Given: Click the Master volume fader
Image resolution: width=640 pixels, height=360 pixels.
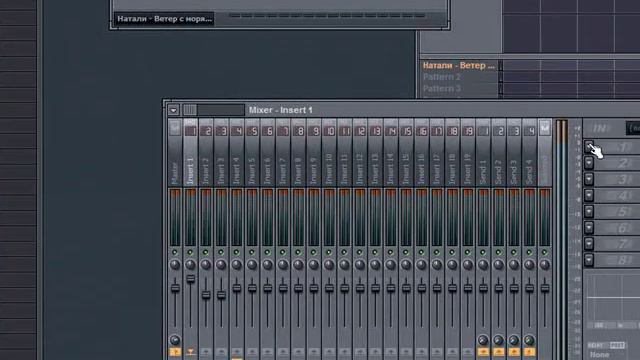Looking at the screenshot, I should pyautogui.click(x=175, y=288).
